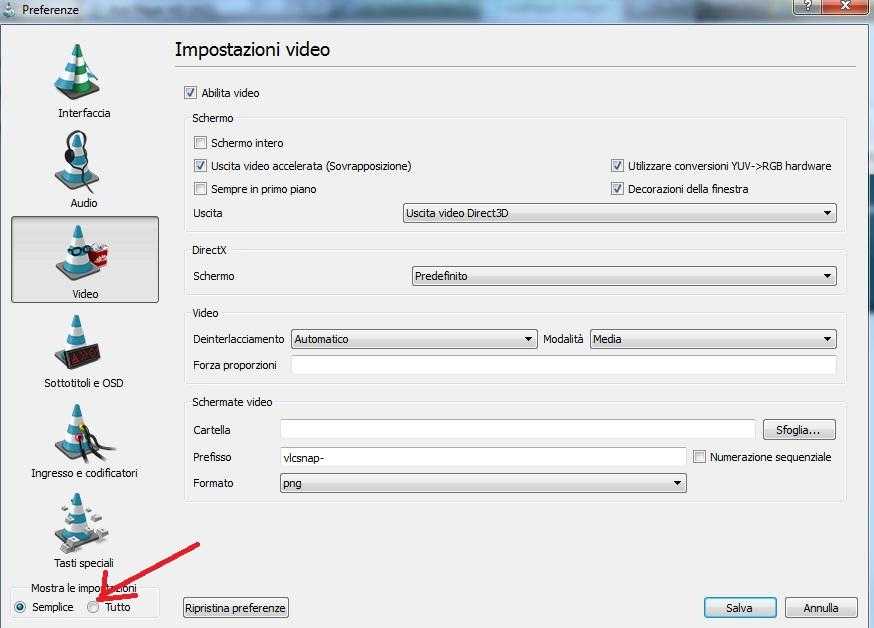Click the help question mark button
Screen dimensions: 874x628
click(x=807, y=6)
